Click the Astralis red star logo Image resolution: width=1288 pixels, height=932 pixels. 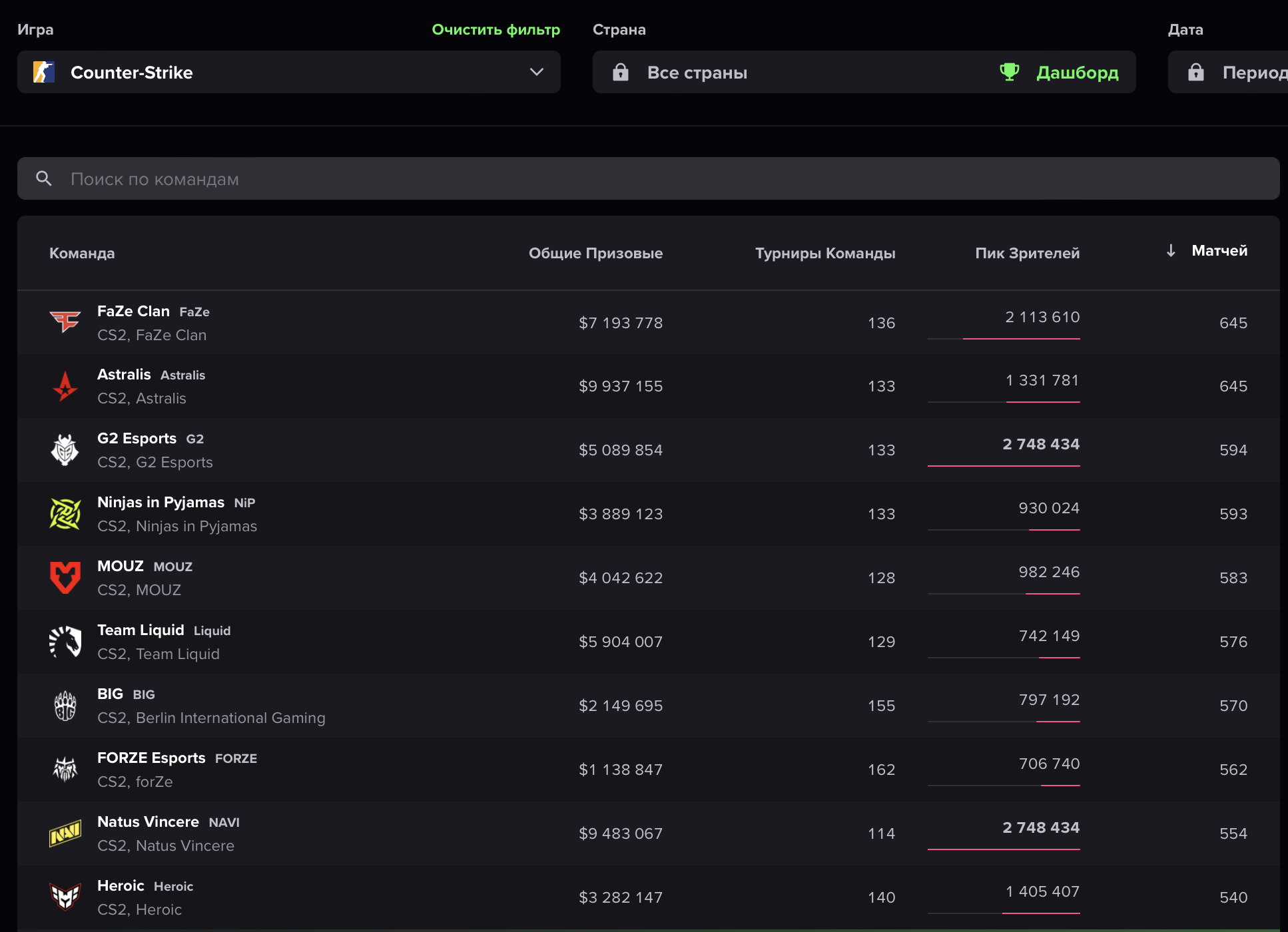click(65, 386)
